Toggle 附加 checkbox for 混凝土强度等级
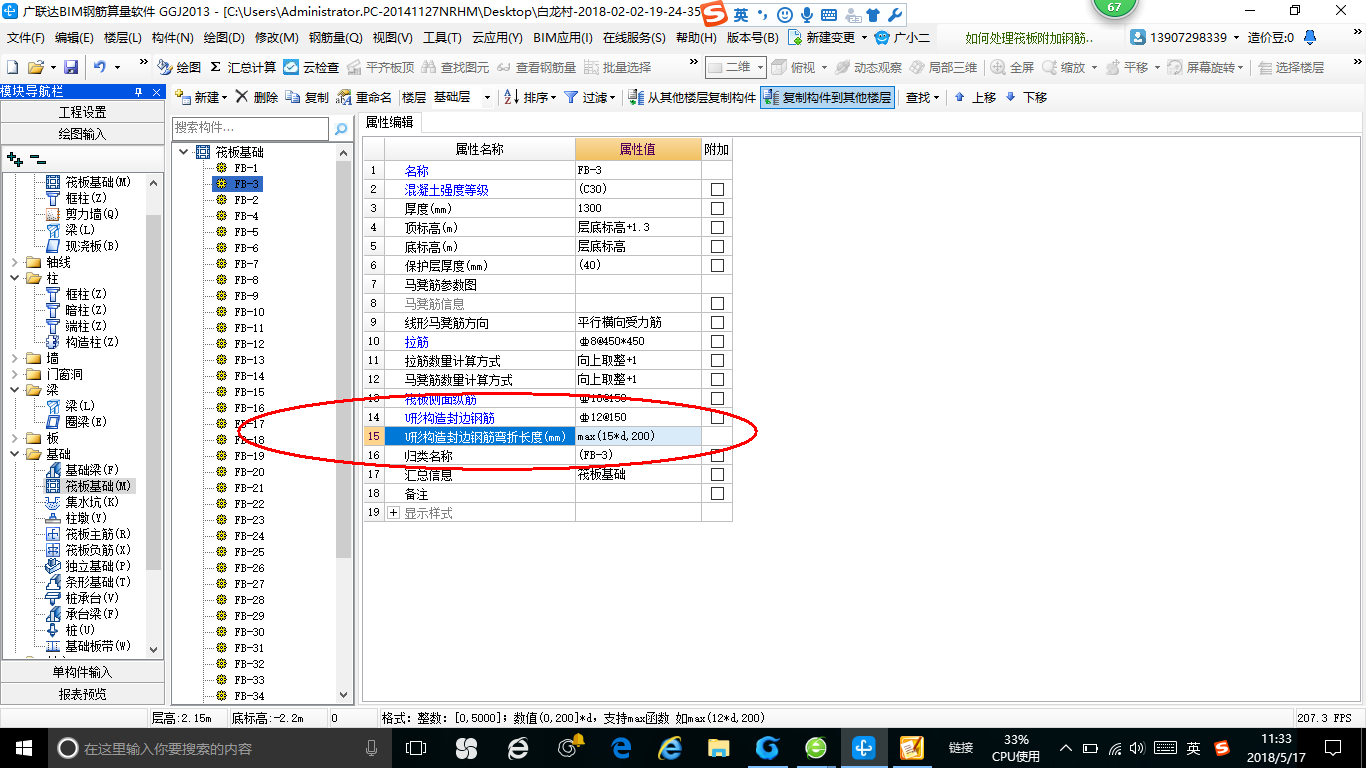This screenshot has width=1366, height=768. coord(717,189)
